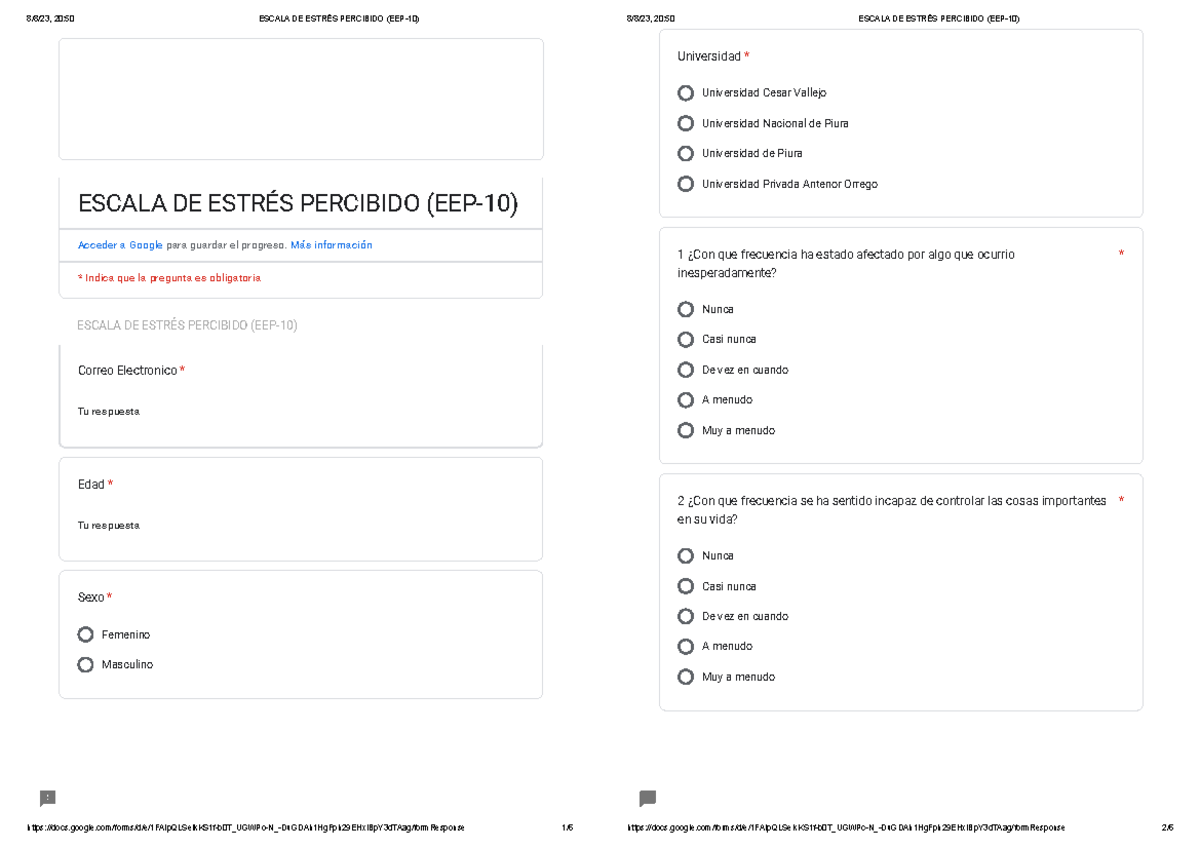This screenshot has width=1200, height=848.
Task: Click question 2 text about 'incapaz de controlar'
Action: click(x=892, y=510)
